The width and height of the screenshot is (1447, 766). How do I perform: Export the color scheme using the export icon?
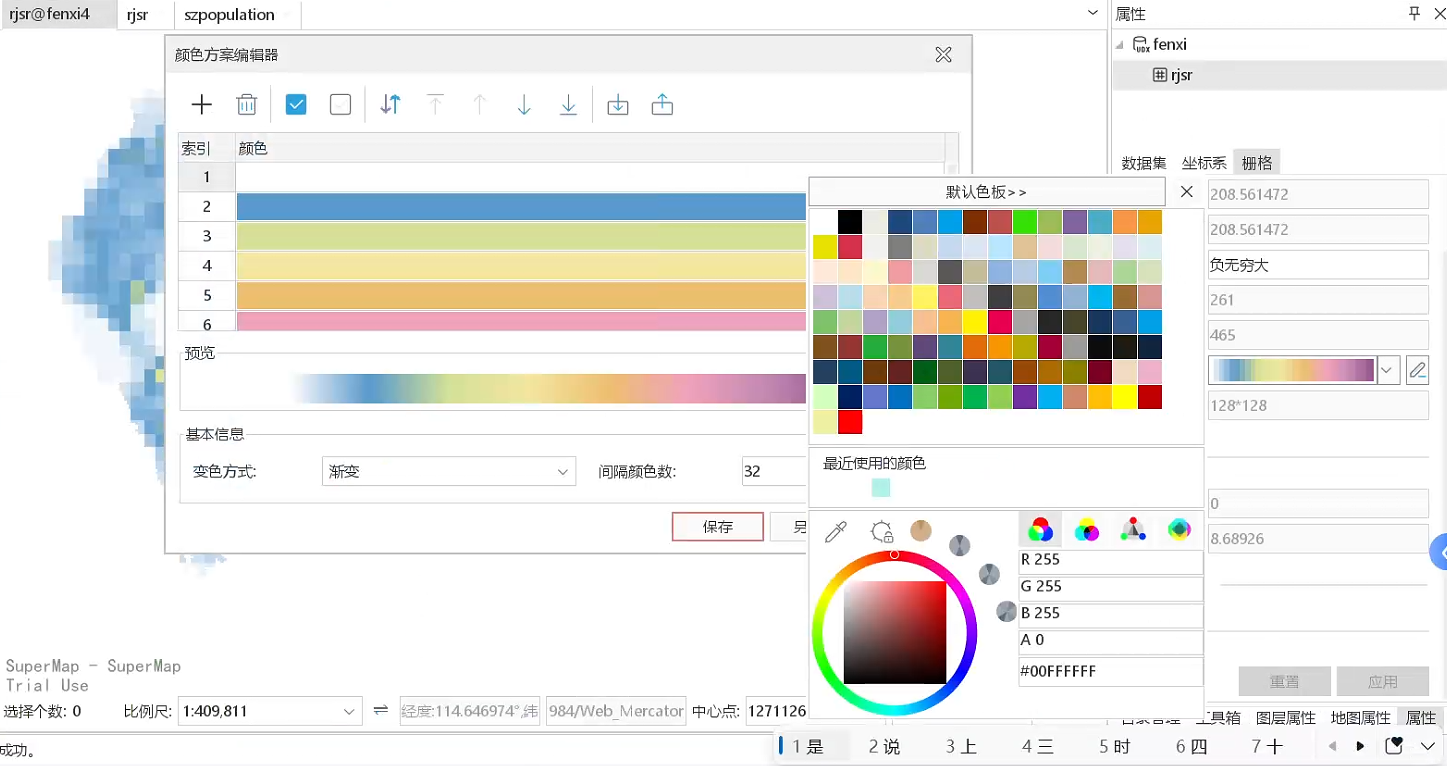tap(662, 105)
